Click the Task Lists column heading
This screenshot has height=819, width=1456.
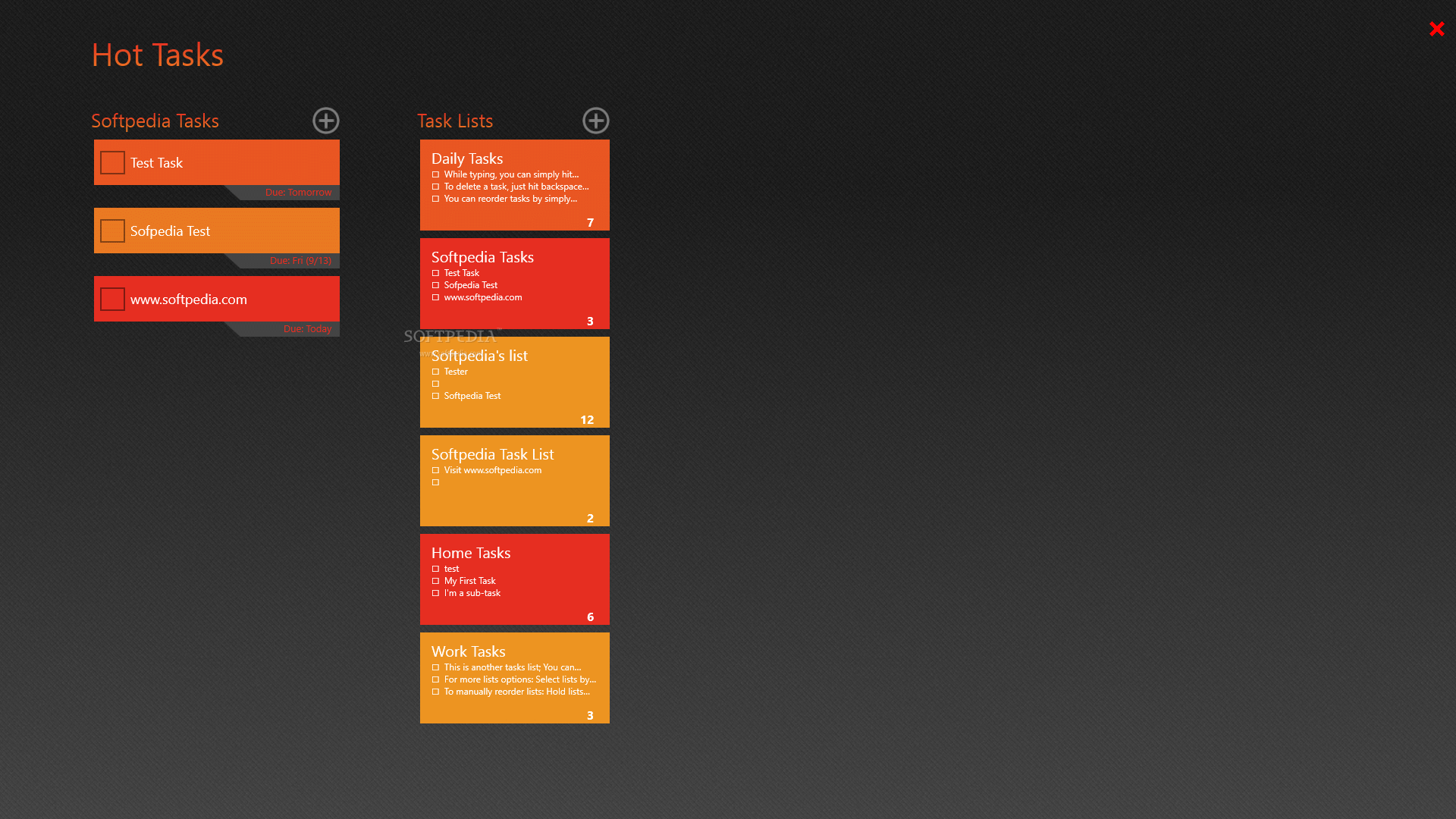[455, 121]
